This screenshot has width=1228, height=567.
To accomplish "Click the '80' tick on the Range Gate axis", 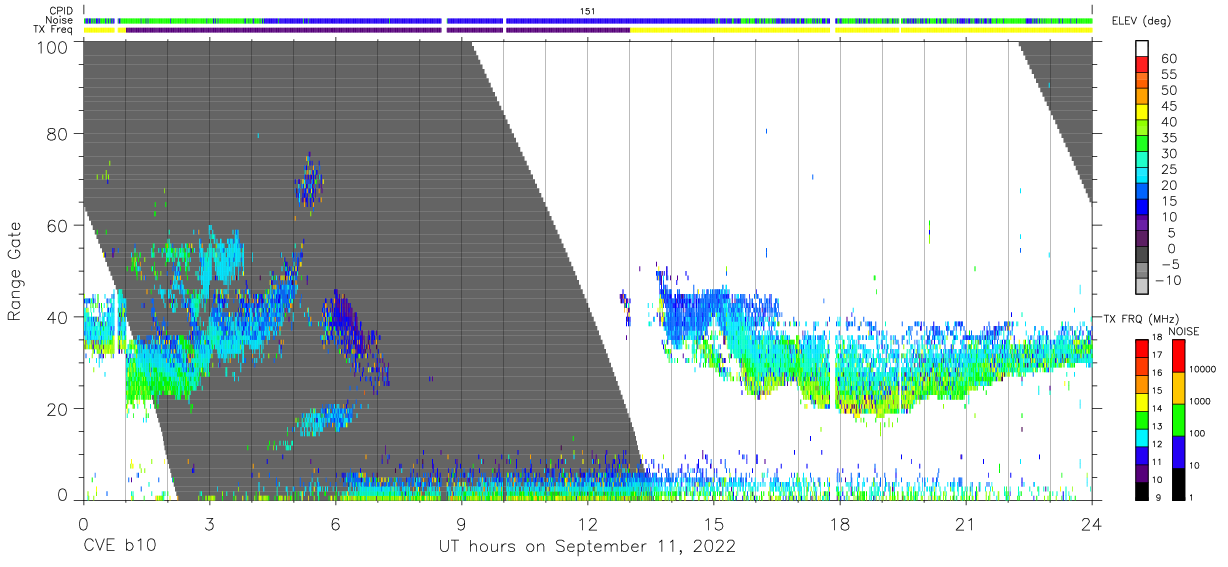I will click(x=59, y=134).
